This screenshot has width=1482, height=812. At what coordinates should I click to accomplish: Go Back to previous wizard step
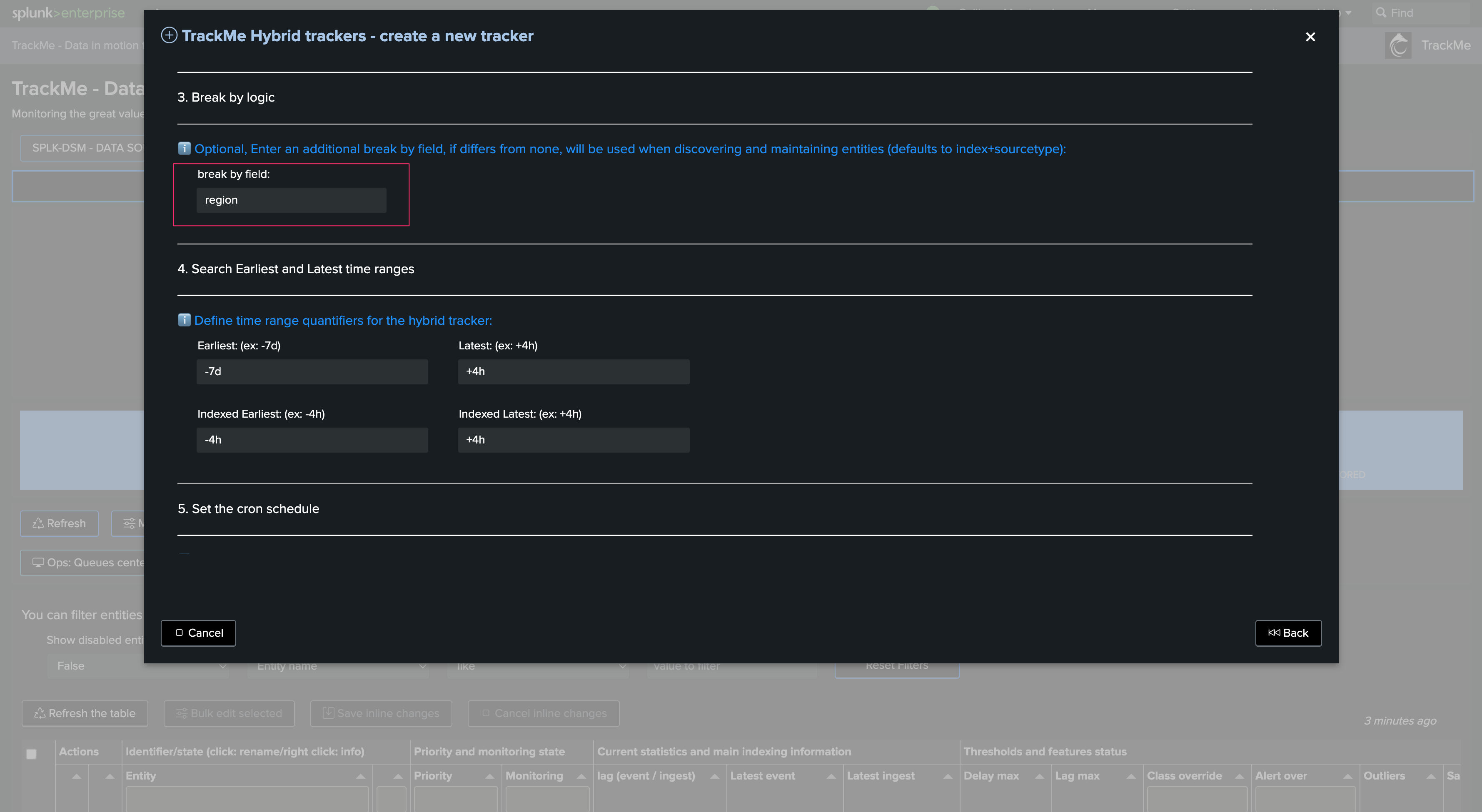click(1288, 633)
